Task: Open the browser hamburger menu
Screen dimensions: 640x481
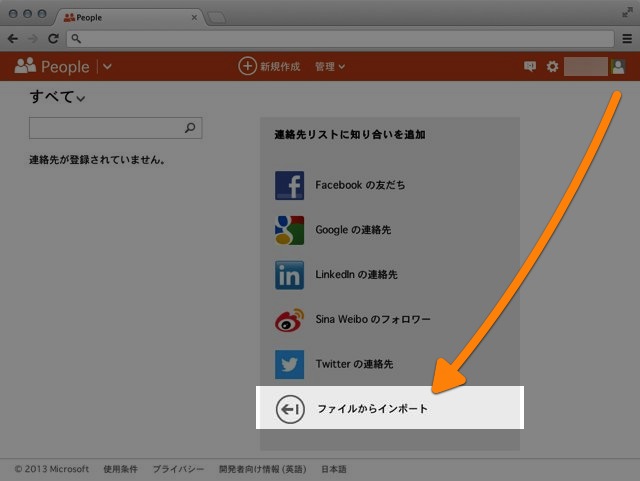Action: (627, 38)
